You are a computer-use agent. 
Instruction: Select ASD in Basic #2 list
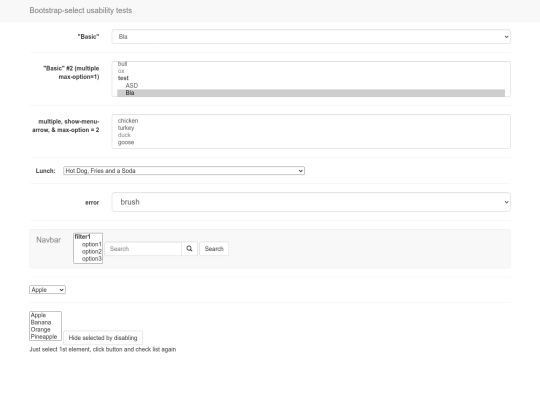(311, 86)
